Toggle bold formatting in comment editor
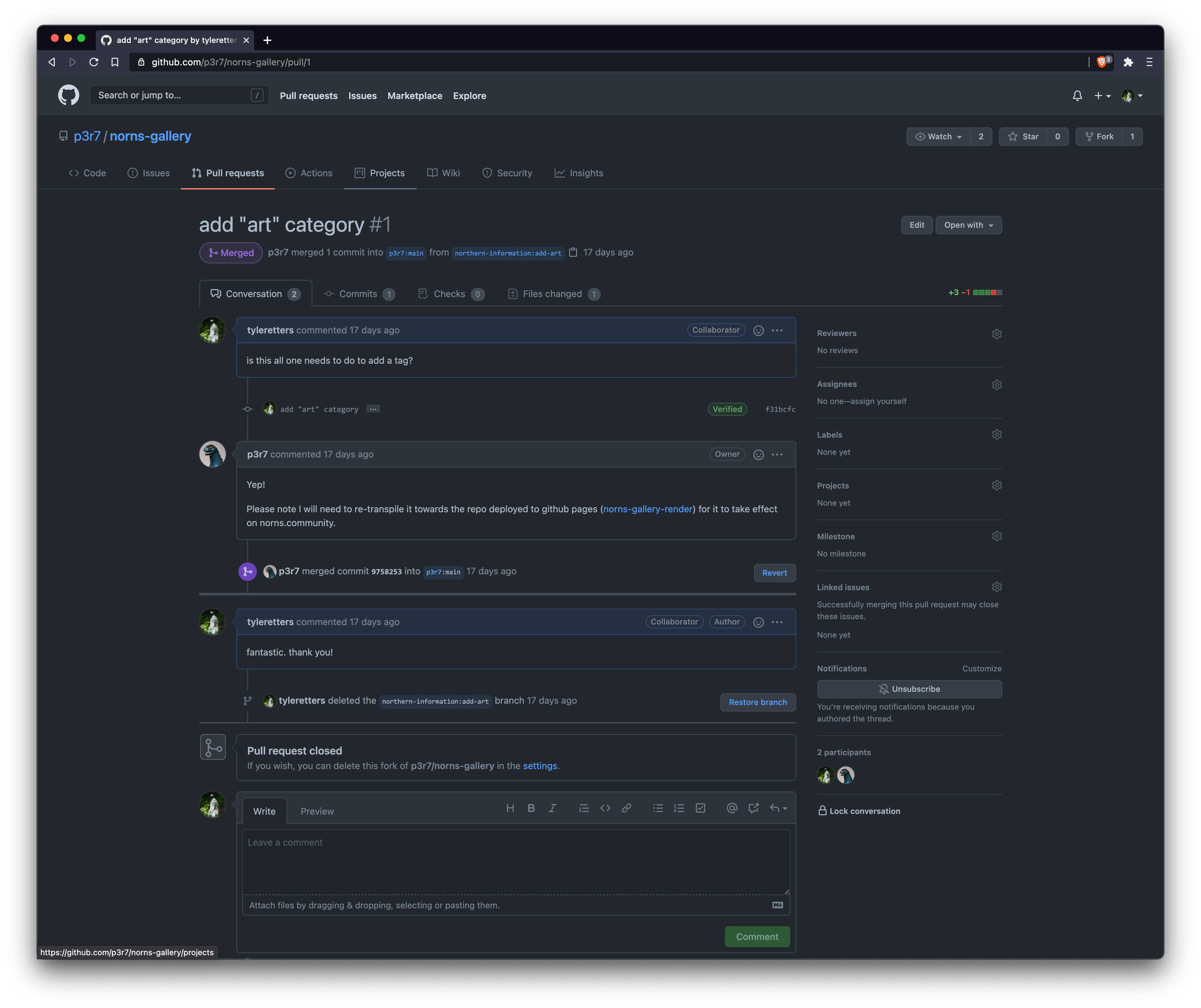Screen dimensions: 1201x1008 pos(531,808)
